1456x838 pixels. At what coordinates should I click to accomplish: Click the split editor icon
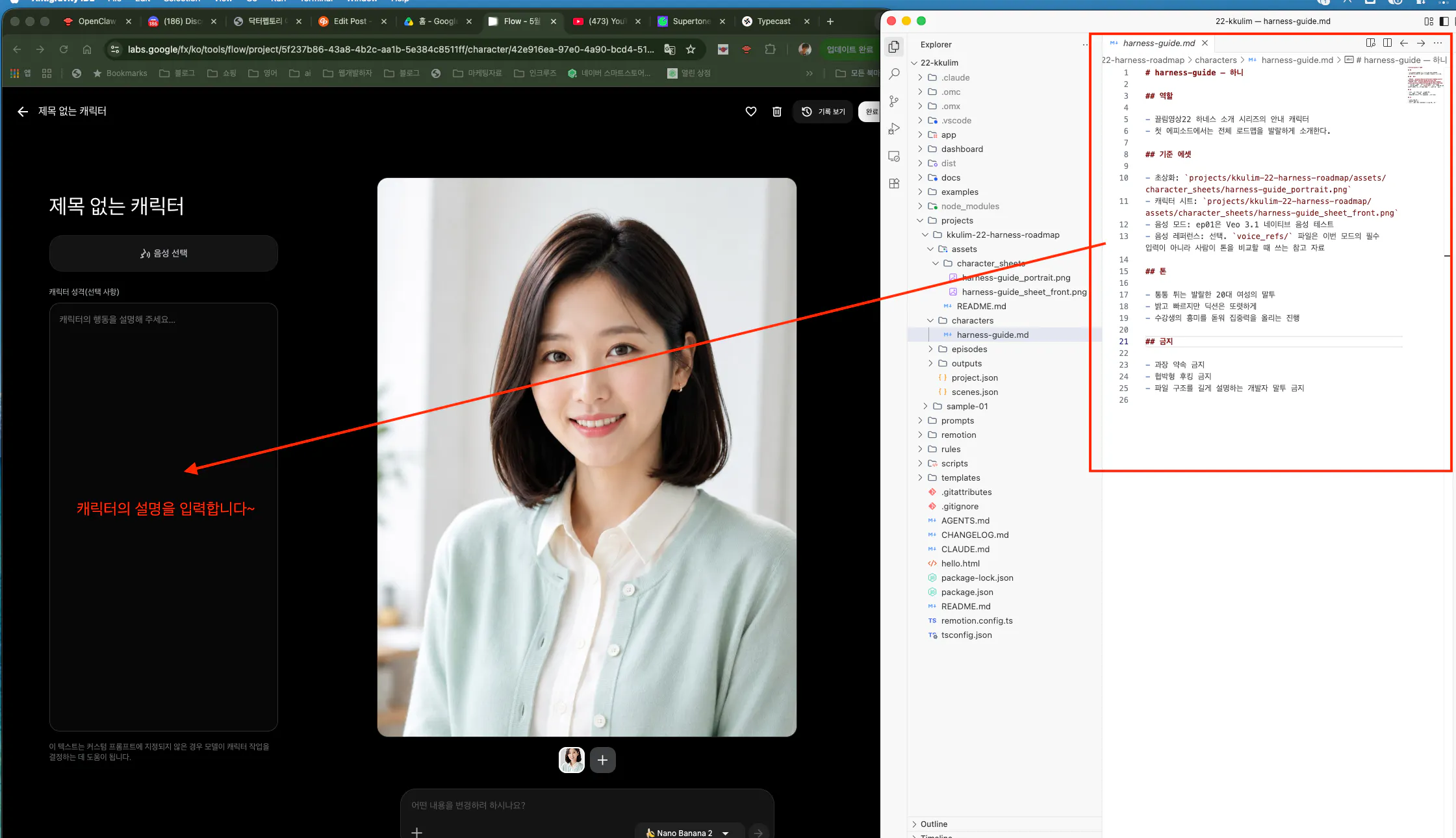tap(1387, 43)
